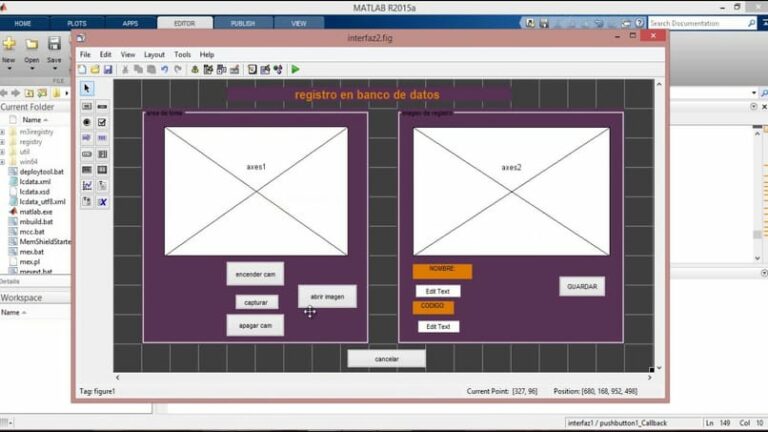Click the green Run Figure arrow
The width and height of the screenshot is (768, 432).
(295, 69)
